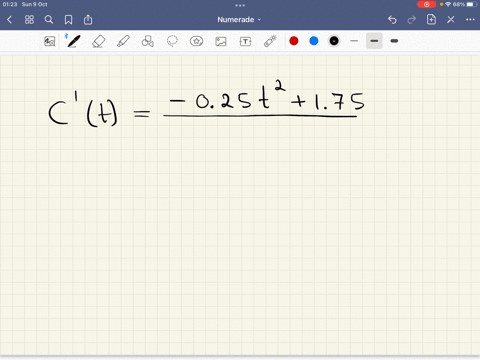Go back using the left chevron
The image size is (480, 360).
tap(9, 20)
